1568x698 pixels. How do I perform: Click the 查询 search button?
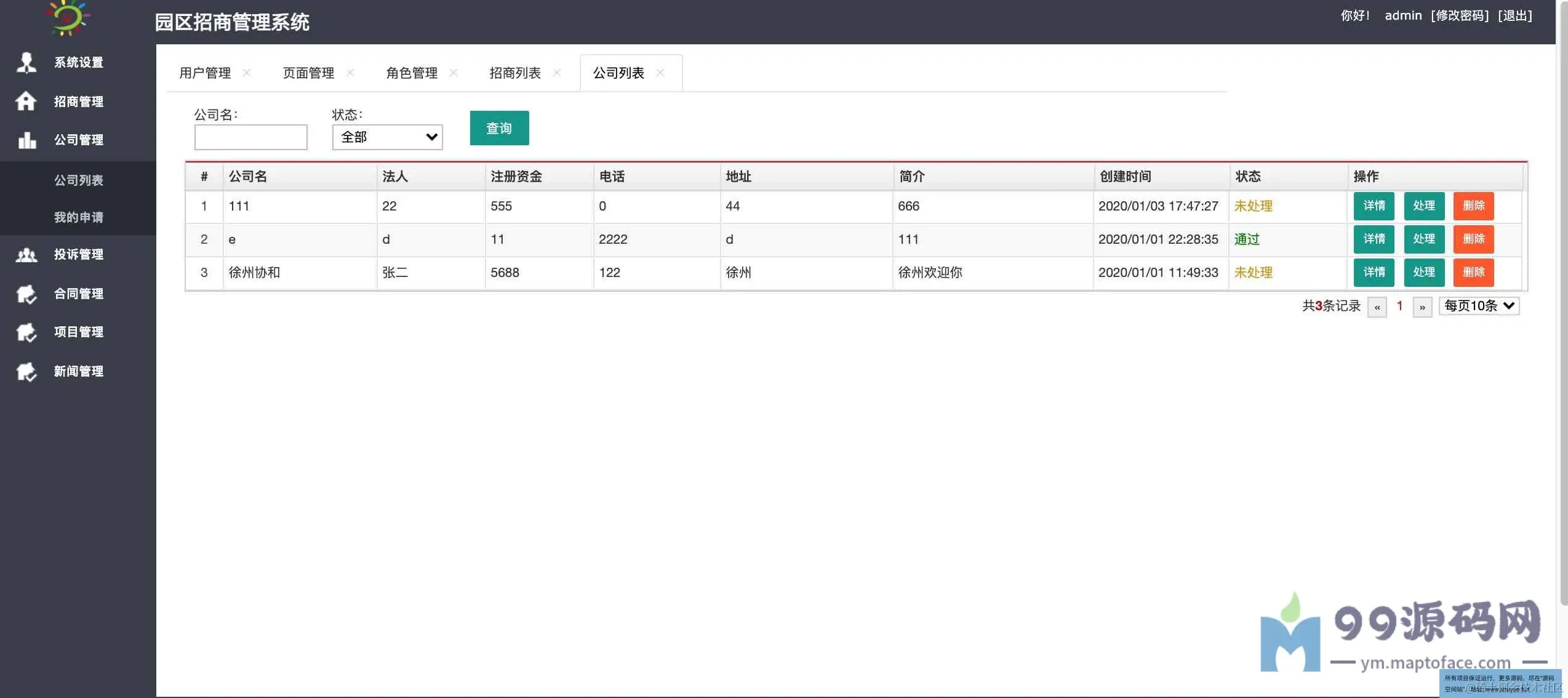click(x=498, y=128)
